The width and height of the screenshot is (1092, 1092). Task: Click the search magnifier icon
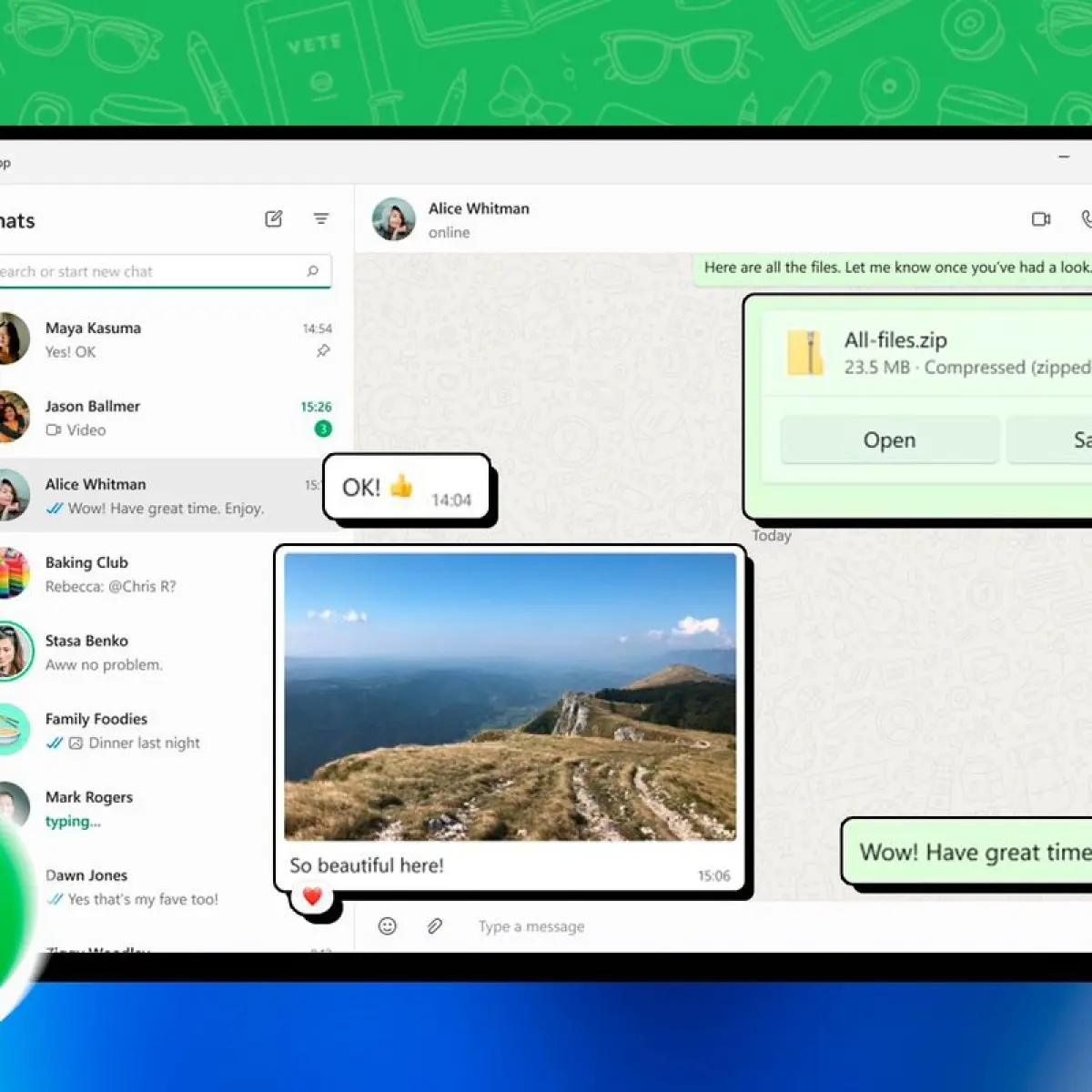[313, 271]
